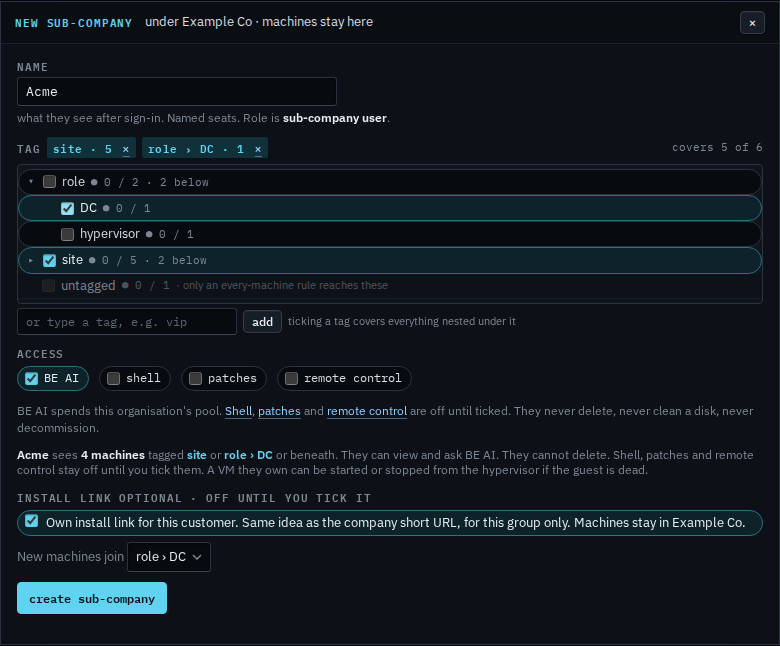This screenshot has height=646, width=780.
Task: Disable BE AI access
Action: pos(31,378)
